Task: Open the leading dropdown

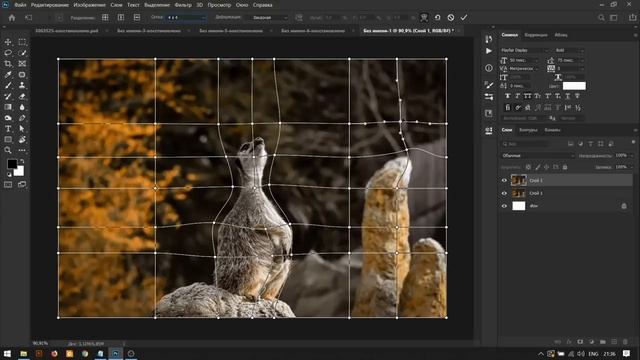Action: [x=570, y=60]
